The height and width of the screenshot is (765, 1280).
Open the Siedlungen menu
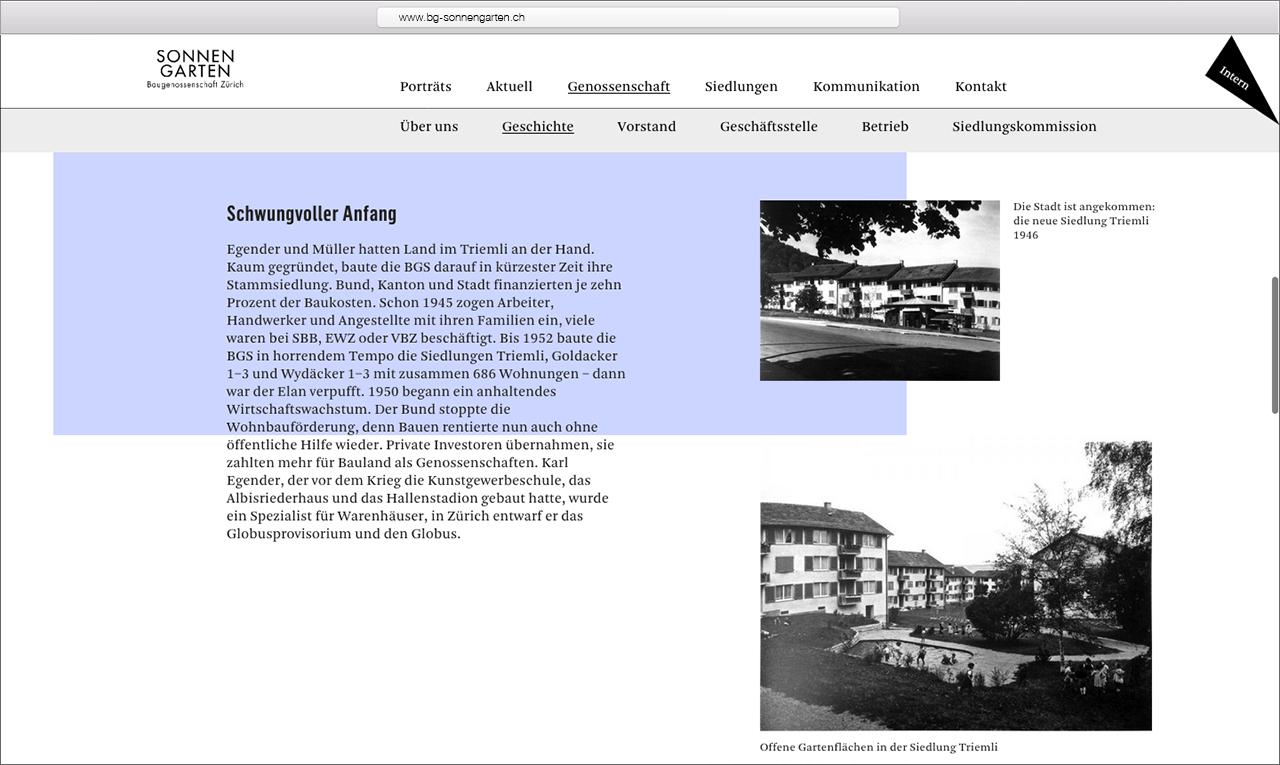(x=741, y=87)
